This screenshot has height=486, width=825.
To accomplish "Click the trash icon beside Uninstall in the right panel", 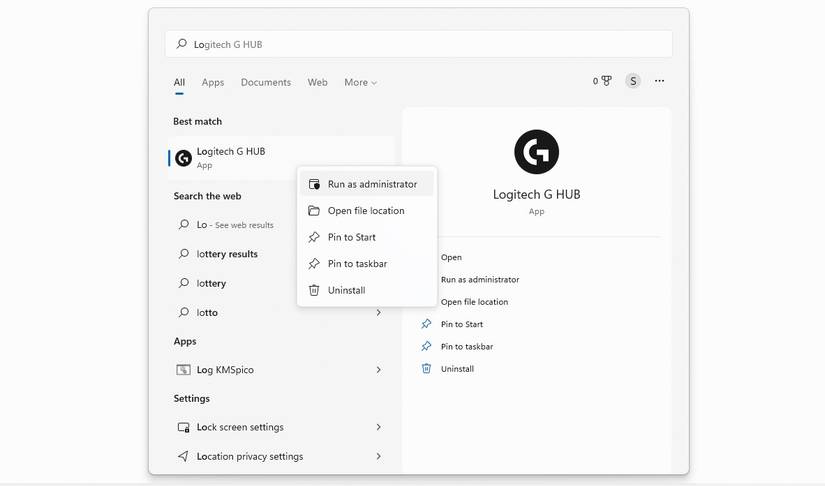I will click(427, 369).
